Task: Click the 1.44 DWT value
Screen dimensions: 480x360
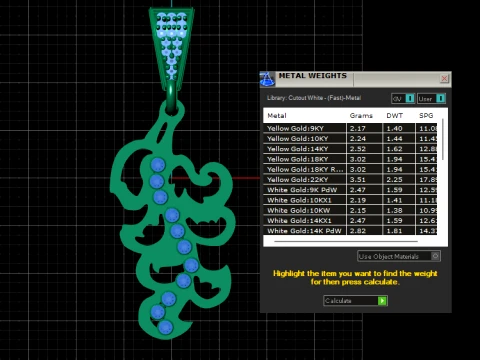Action: click(394, 139)
